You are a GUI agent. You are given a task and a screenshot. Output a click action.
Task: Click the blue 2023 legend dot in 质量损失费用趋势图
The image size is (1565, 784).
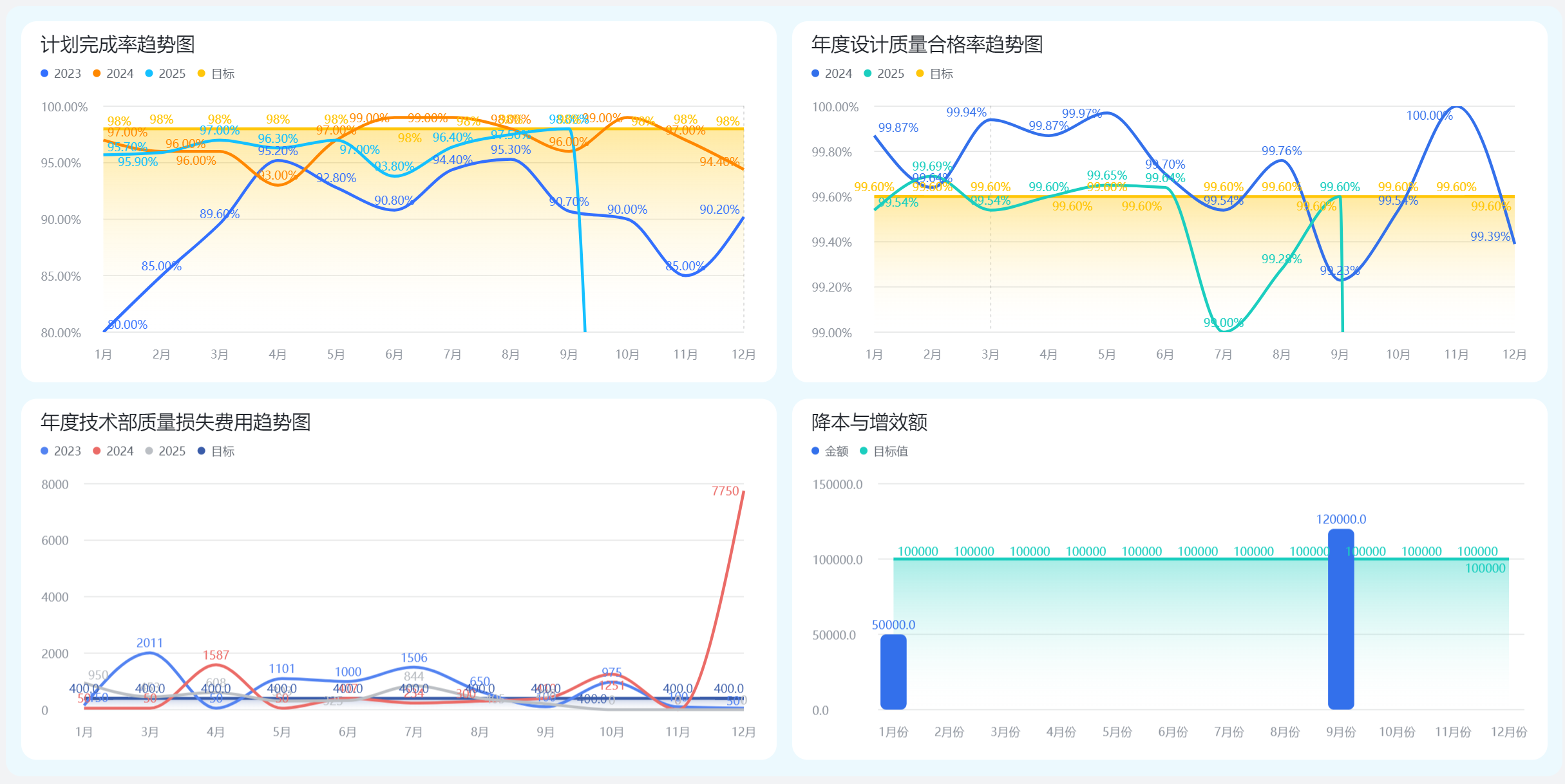tap(44, 451)
